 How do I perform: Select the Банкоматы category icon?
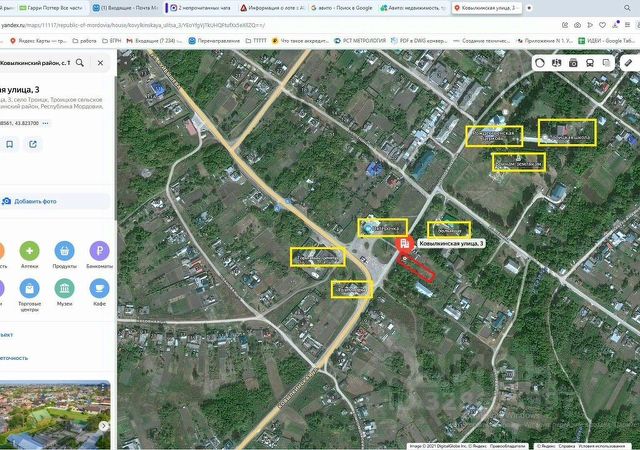point(100,251)
